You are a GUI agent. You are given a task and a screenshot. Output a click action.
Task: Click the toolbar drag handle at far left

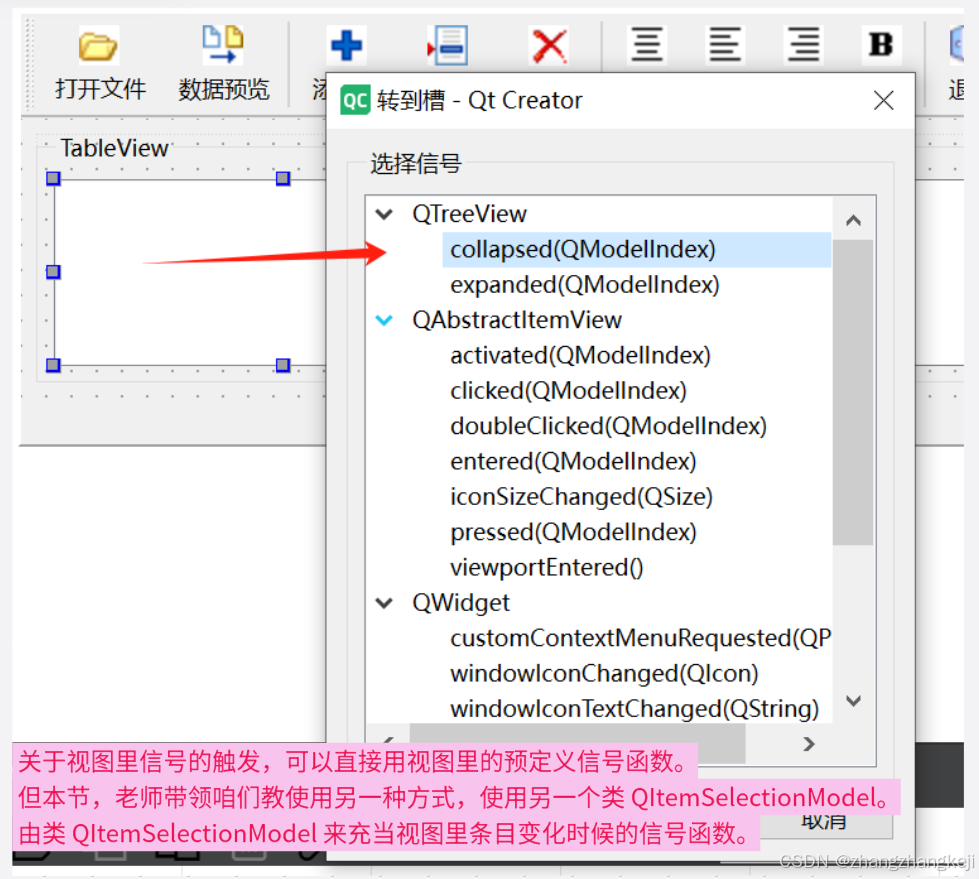[29, 64]
